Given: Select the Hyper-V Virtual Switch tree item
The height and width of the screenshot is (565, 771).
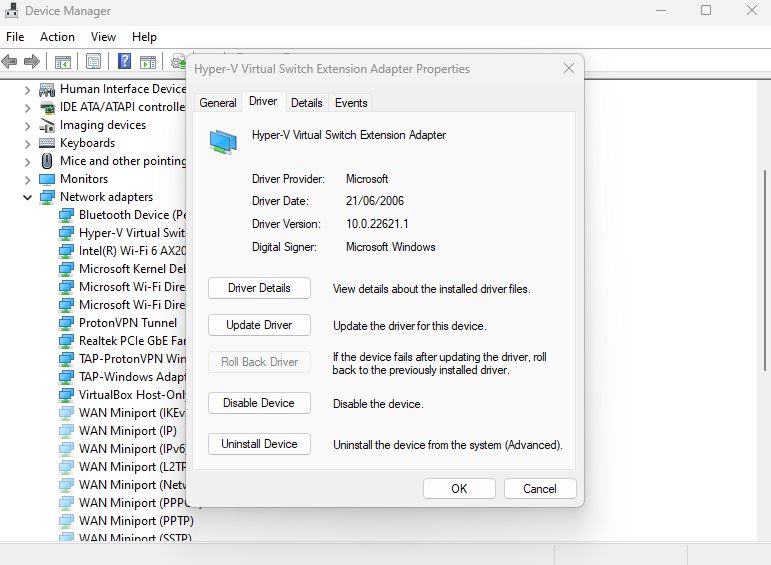Looking at the screenshot, I should tap(132, 233).
